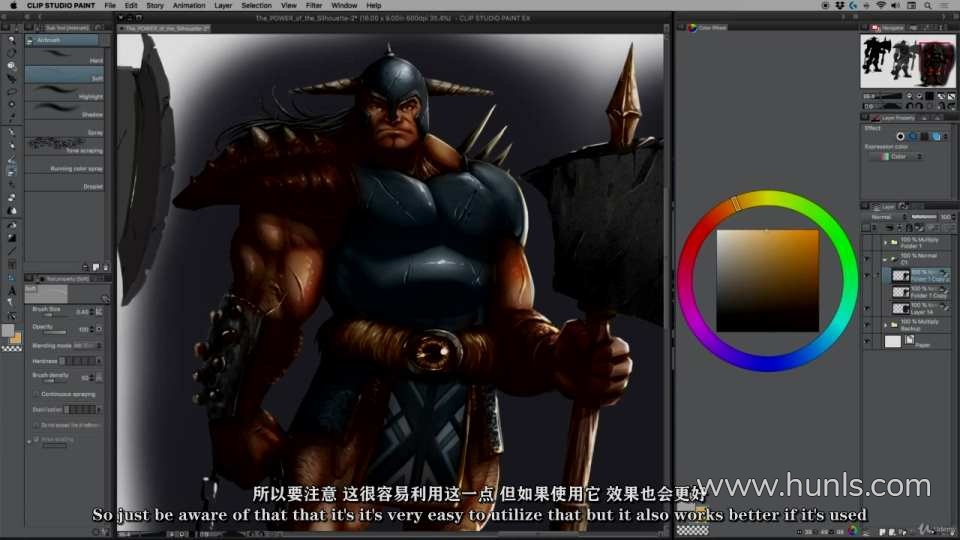Choose the Tone scraping sub tool
This screenshot has height=540, width=960.
64,146
